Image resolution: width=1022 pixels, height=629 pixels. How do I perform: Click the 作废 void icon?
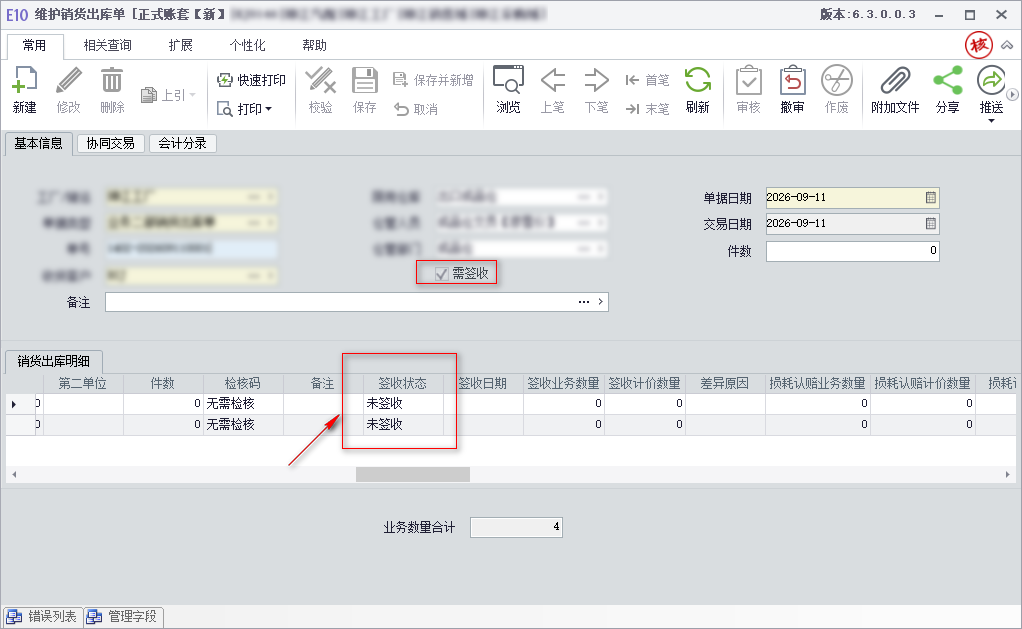pyautogui.click(x=837, y=81)
